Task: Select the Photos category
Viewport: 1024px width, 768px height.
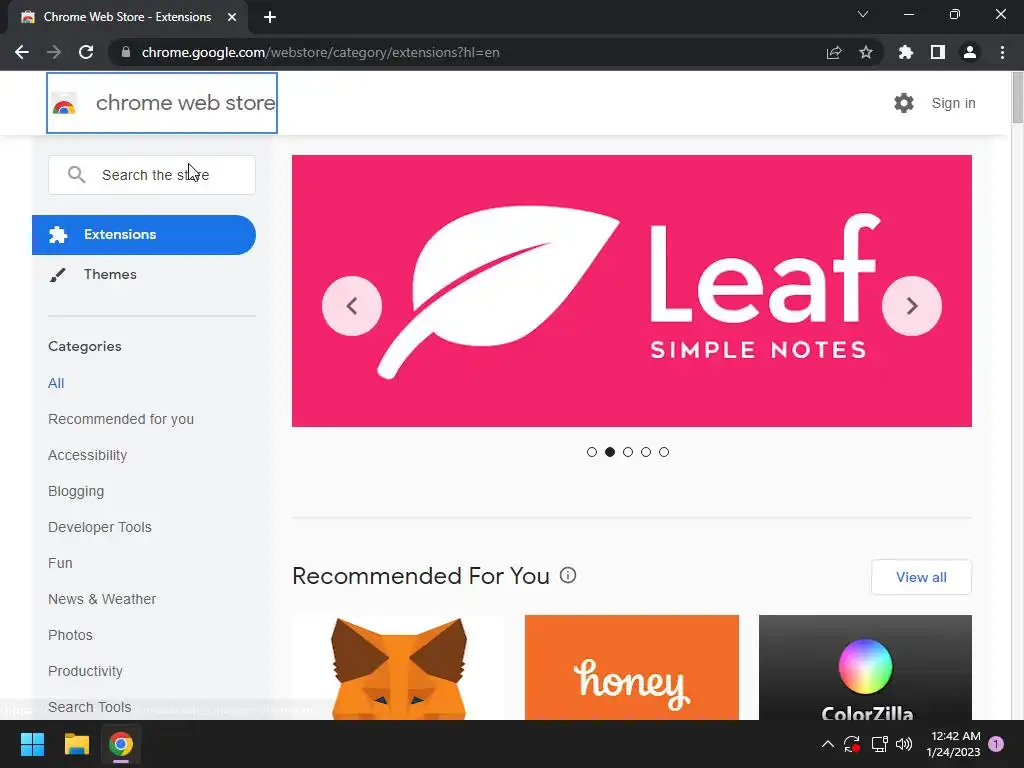Action: [x=71, y=635]
